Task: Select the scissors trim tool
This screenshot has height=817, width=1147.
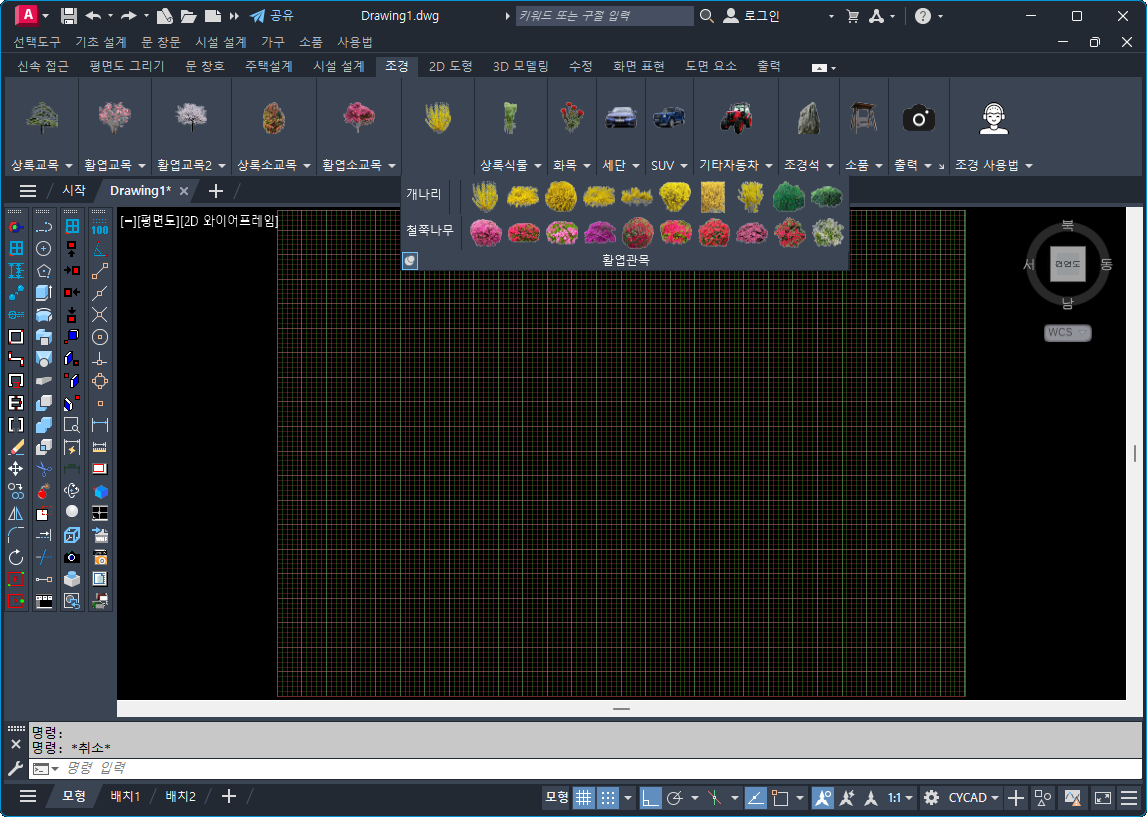Action: (x=44, y=469)
